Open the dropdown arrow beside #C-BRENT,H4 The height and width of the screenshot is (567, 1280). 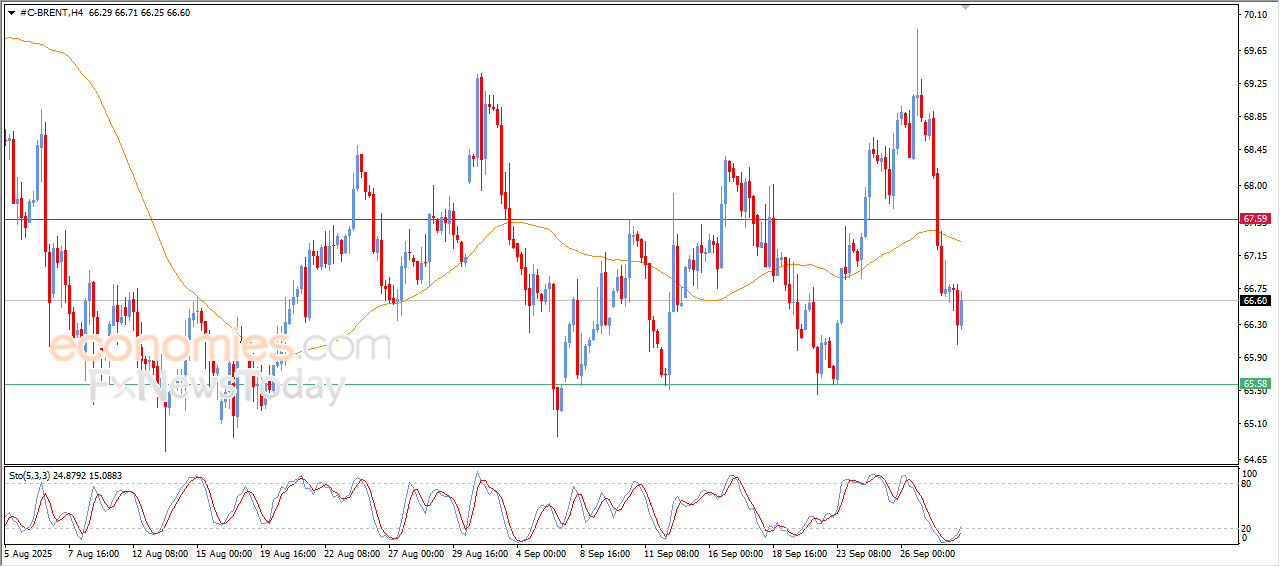tap(11, 12)
